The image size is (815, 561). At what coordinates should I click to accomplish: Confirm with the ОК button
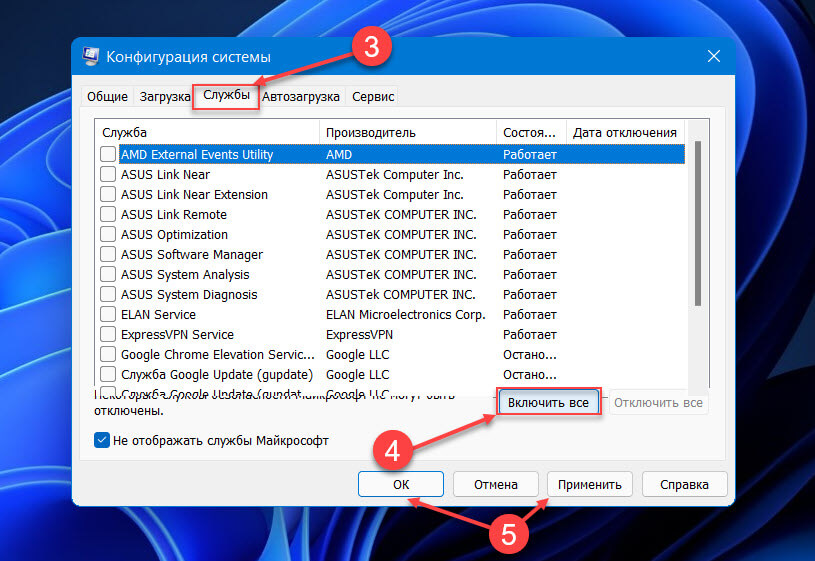pyautogui.click(x=401, y=485)
